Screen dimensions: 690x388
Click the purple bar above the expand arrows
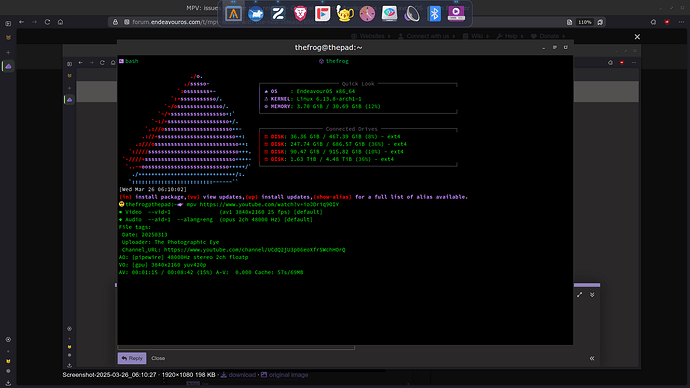tap(587, 285)
